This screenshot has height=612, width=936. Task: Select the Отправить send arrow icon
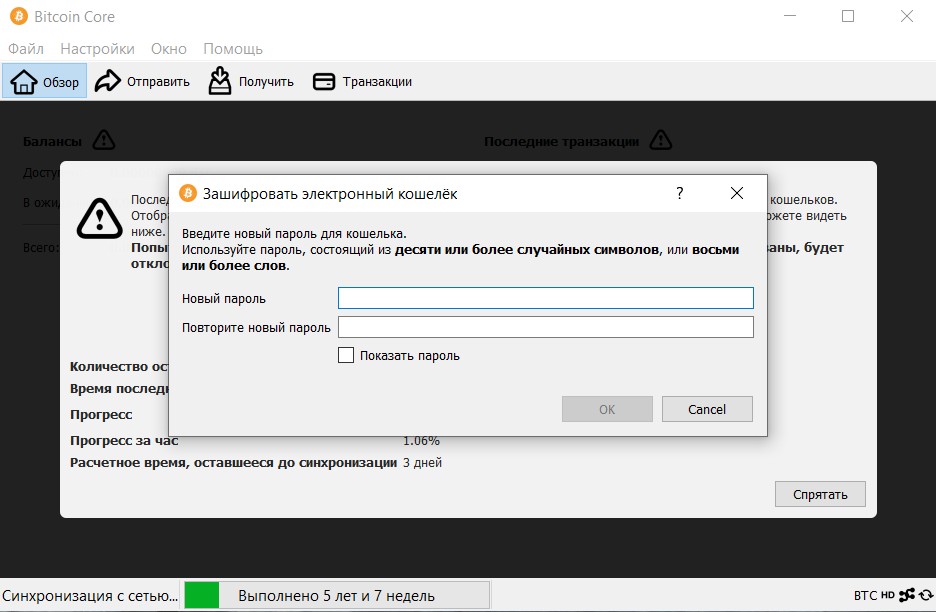pyautogui.click(x=108, y=80)
